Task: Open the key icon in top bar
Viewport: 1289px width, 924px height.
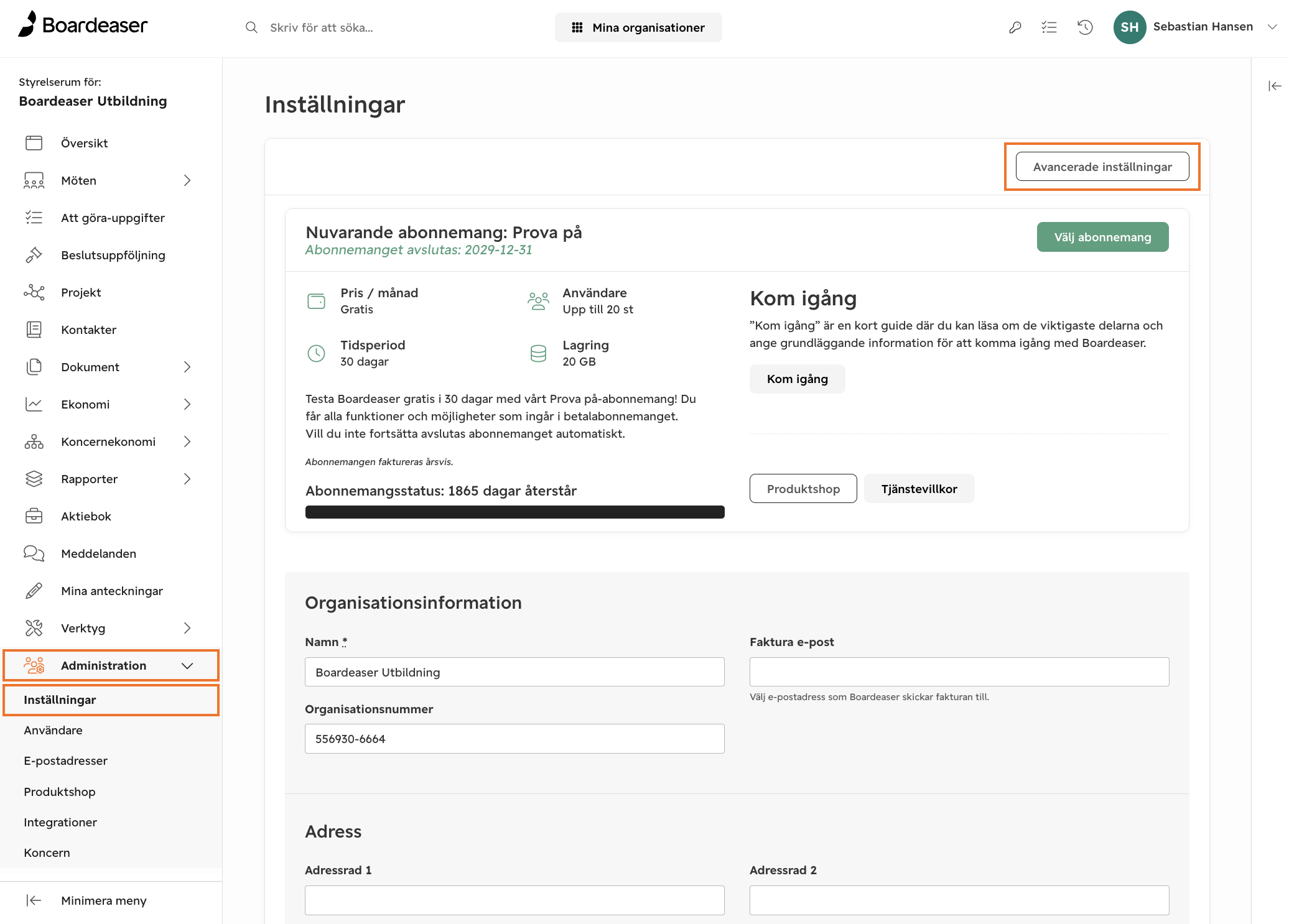Action: click(x=1015, y=27)
